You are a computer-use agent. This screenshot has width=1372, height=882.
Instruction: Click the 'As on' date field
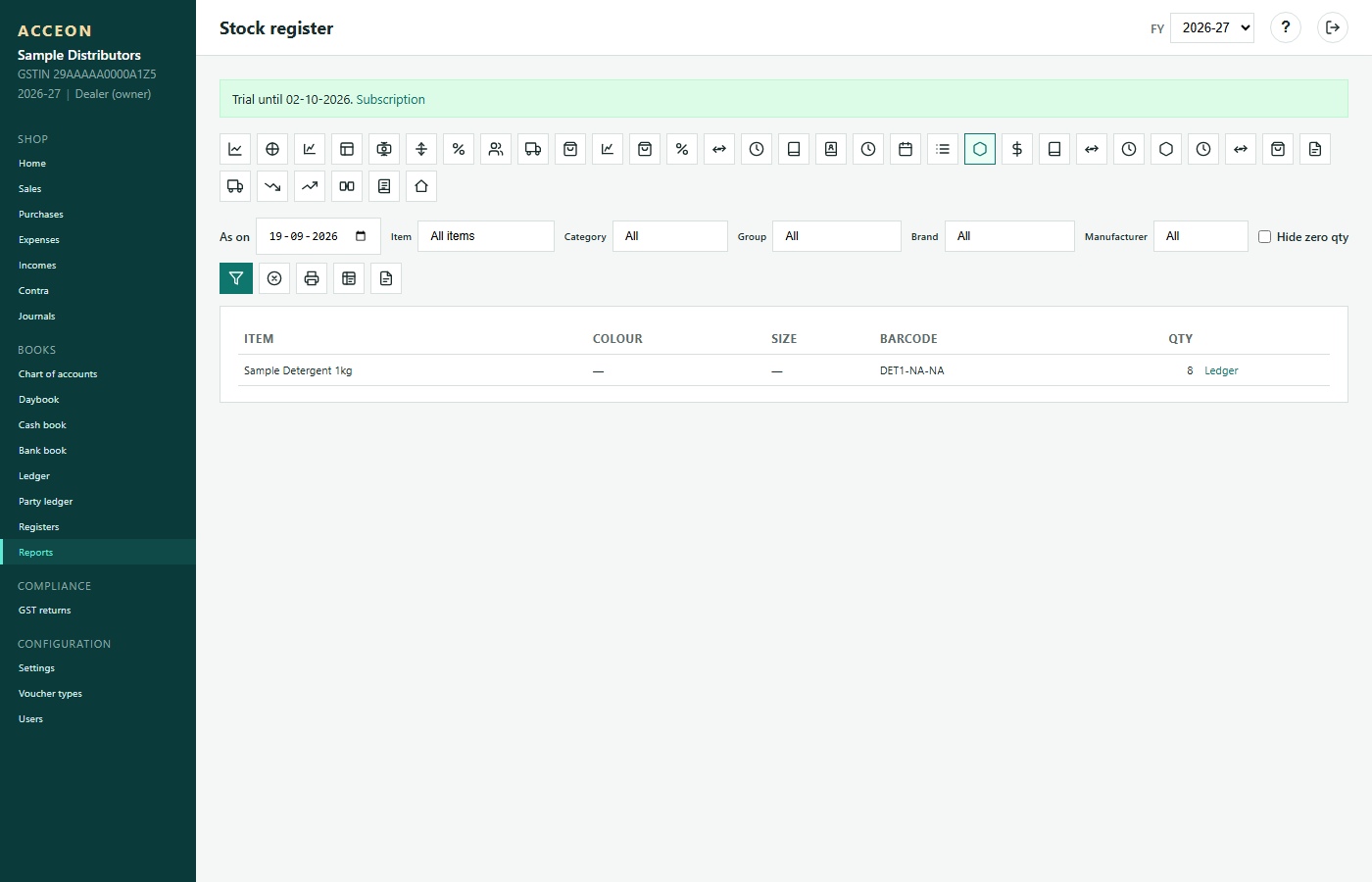click(318, 236)
